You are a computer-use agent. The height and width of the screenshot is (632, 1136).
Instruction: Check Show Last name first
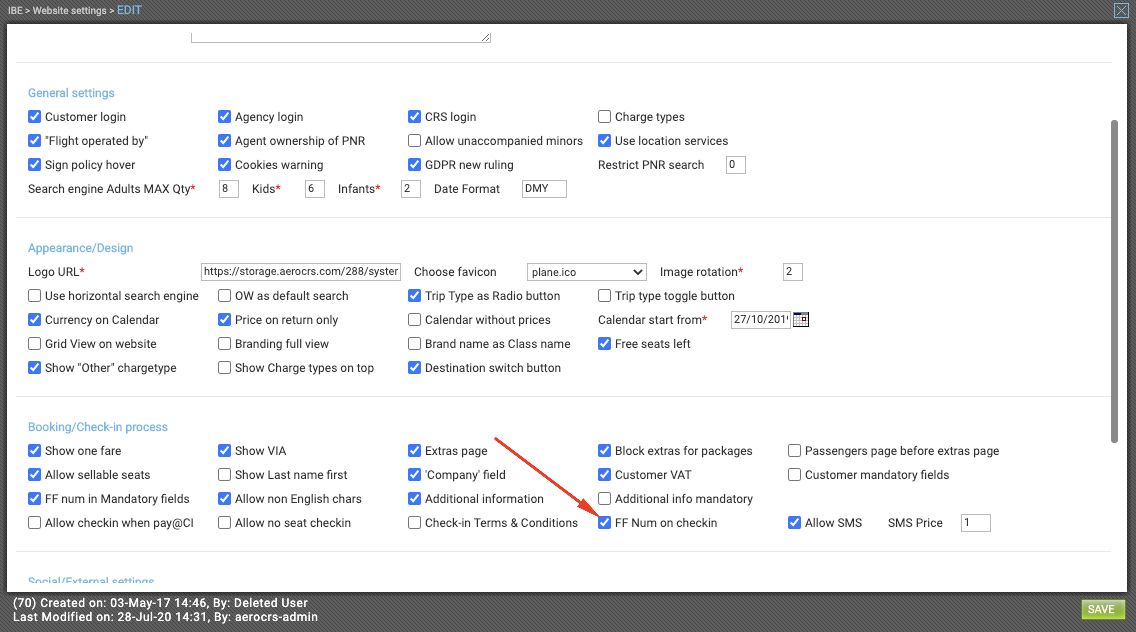click(225, 475)
